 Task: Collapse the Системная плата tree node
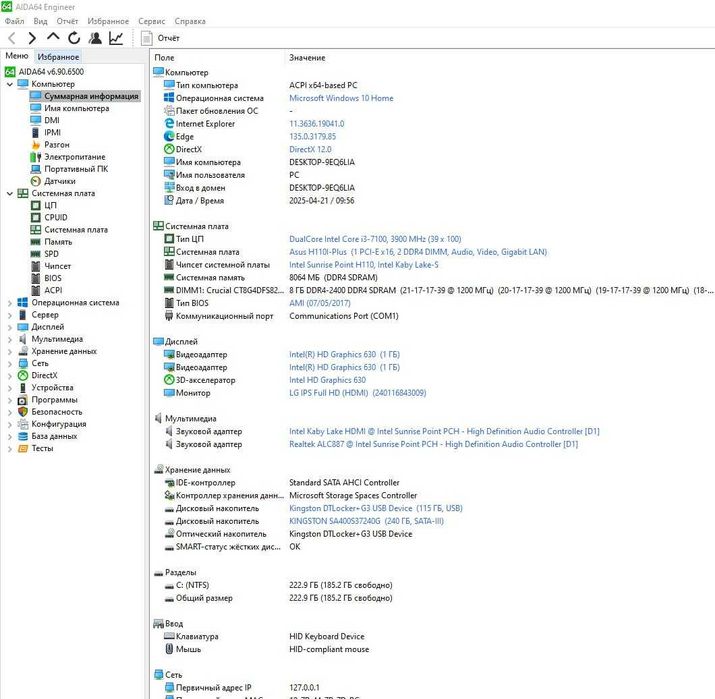point(10,193)
